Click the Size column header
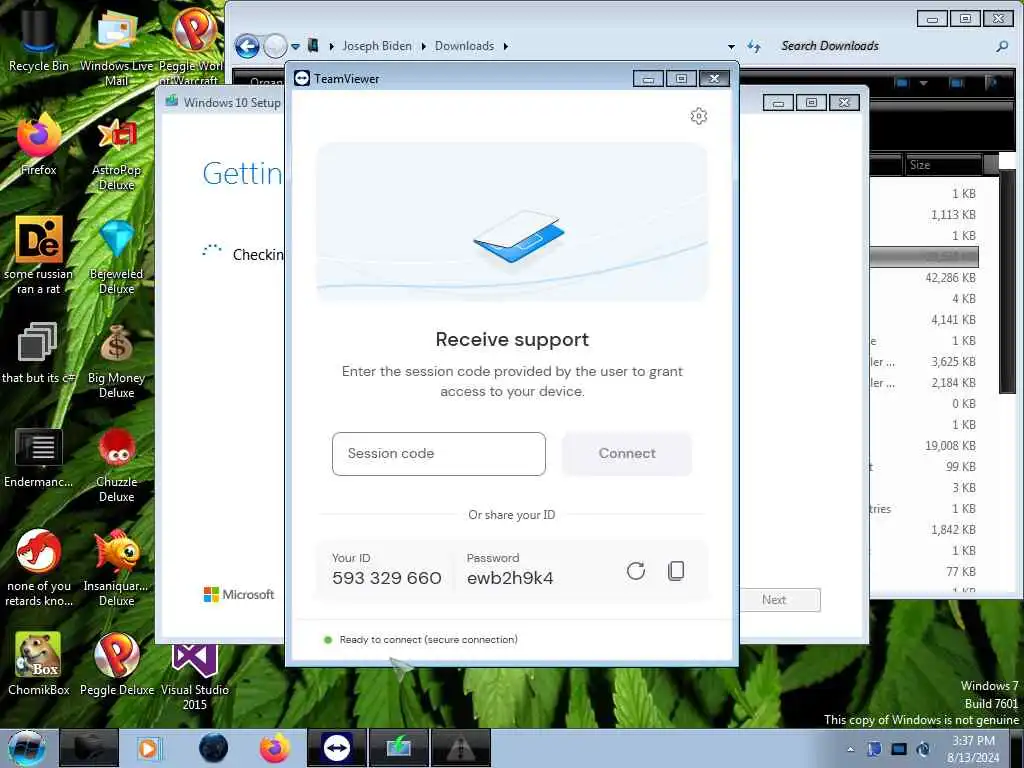Viewport: 1024px width, 768px height. (x=942, y=165)
